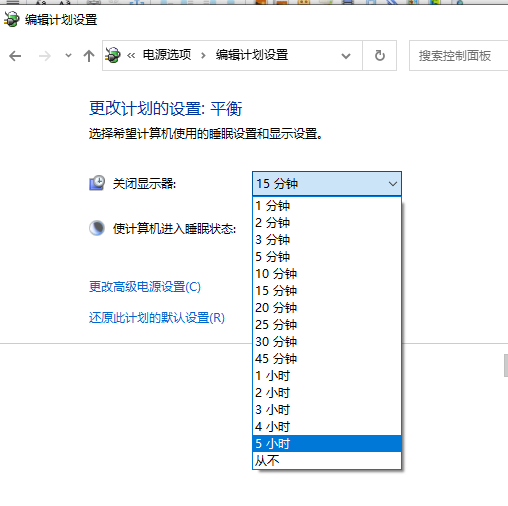This screenshot has width=508, height=506.
Task: Click the 更改计划的设置: 平衡 heading
Action: click(166, 109)
